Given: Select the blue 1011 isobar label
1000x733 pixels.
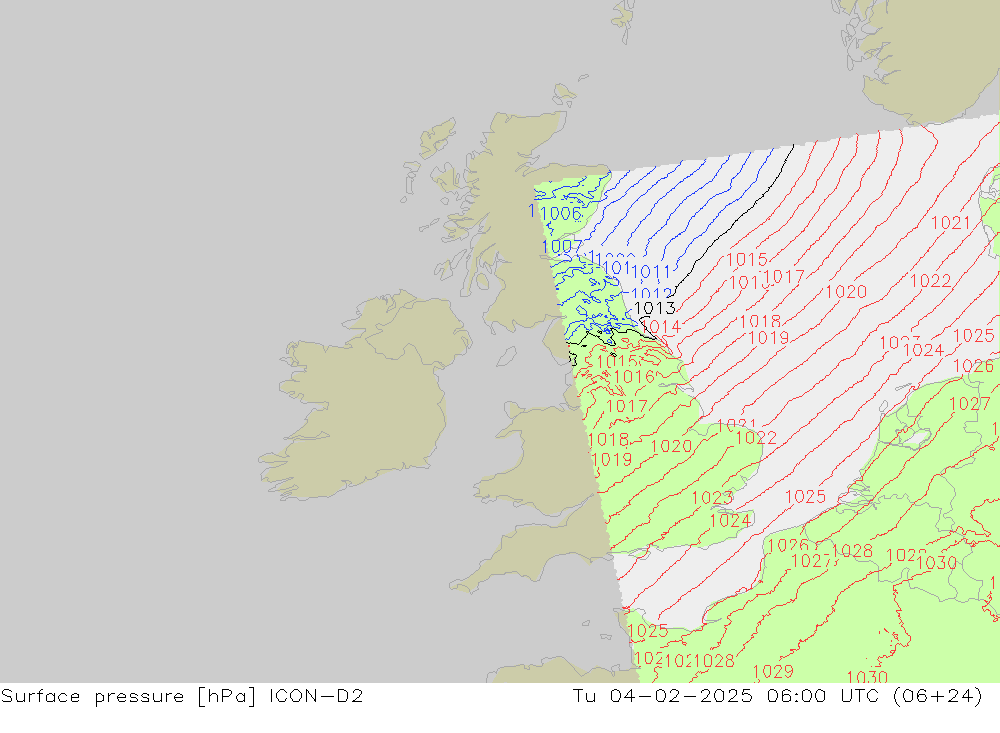Looking at the screenshot, I should click(652, 271).
